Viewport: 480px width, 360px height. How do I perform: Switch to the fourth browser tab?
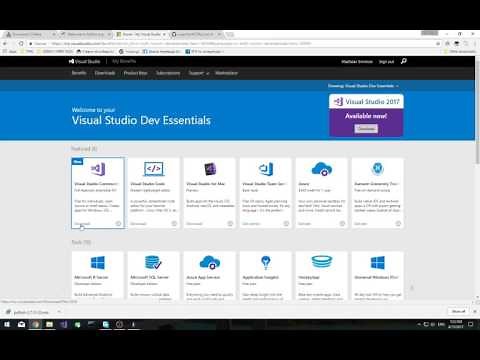(x=196, y=34)
